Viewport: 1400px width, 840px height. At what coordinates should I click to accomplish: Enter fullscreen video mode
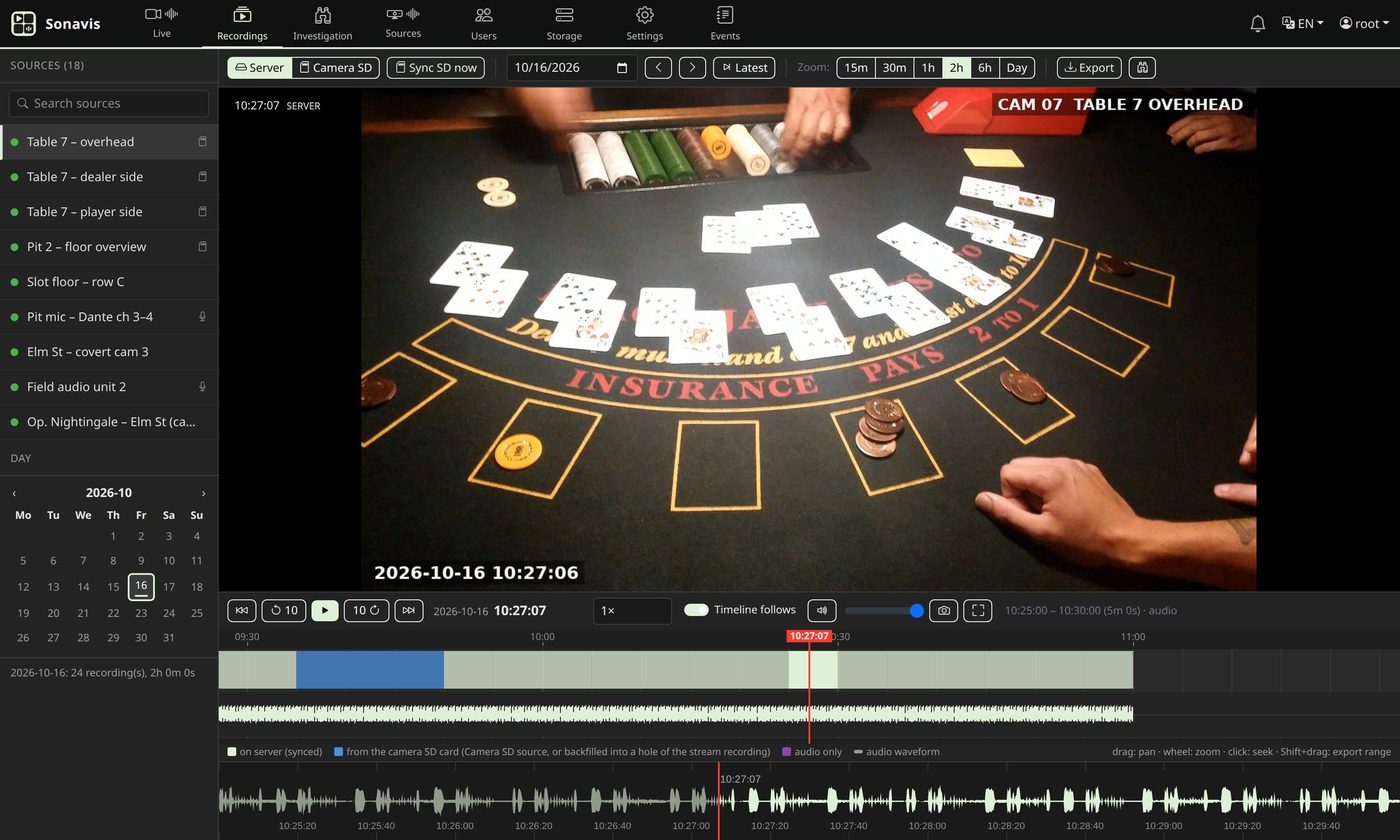[978, 610]
